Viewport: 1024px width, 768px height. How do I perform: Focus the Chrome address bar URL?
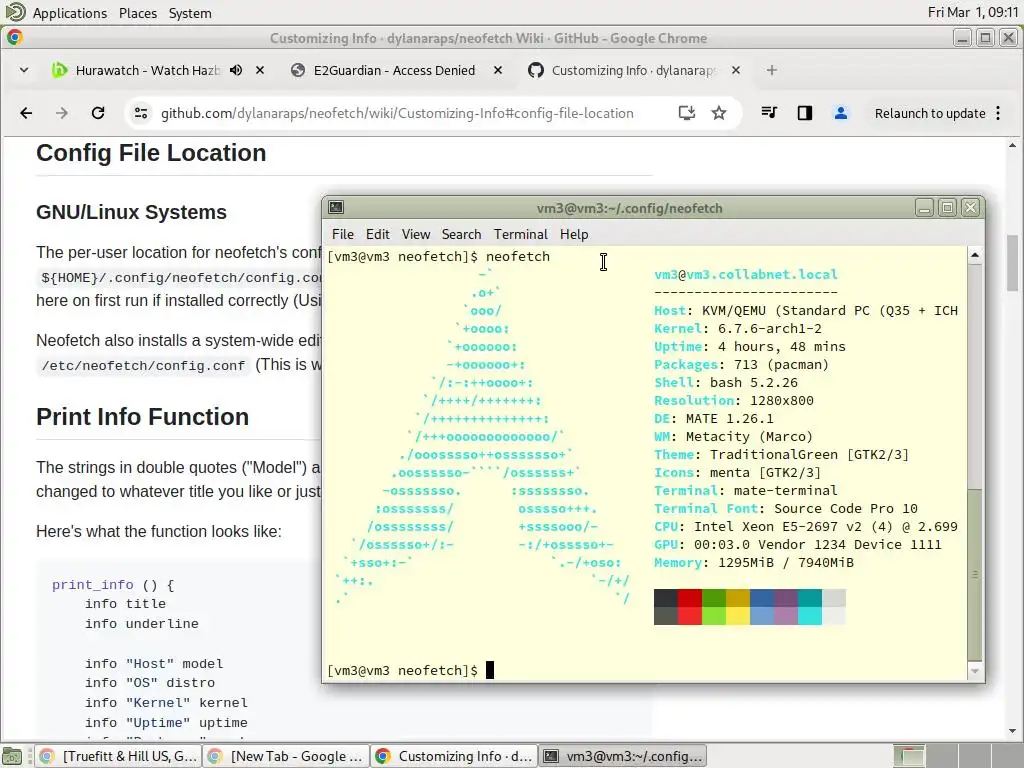click(397, 114)
